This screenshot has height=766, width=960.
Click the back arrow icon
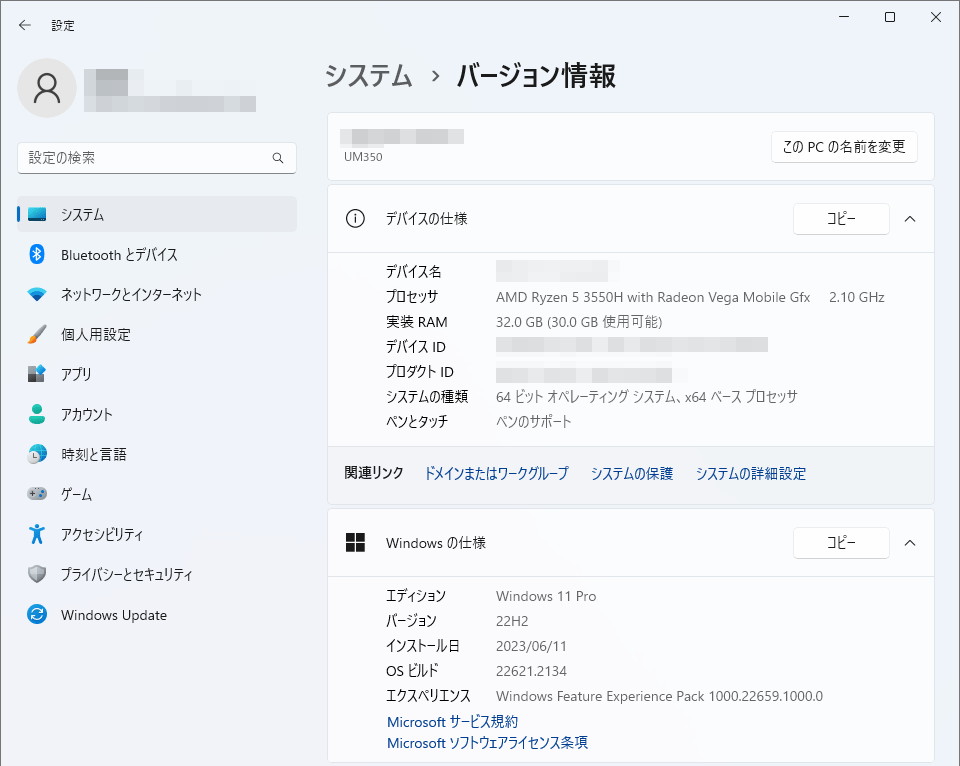pos(24,25)
